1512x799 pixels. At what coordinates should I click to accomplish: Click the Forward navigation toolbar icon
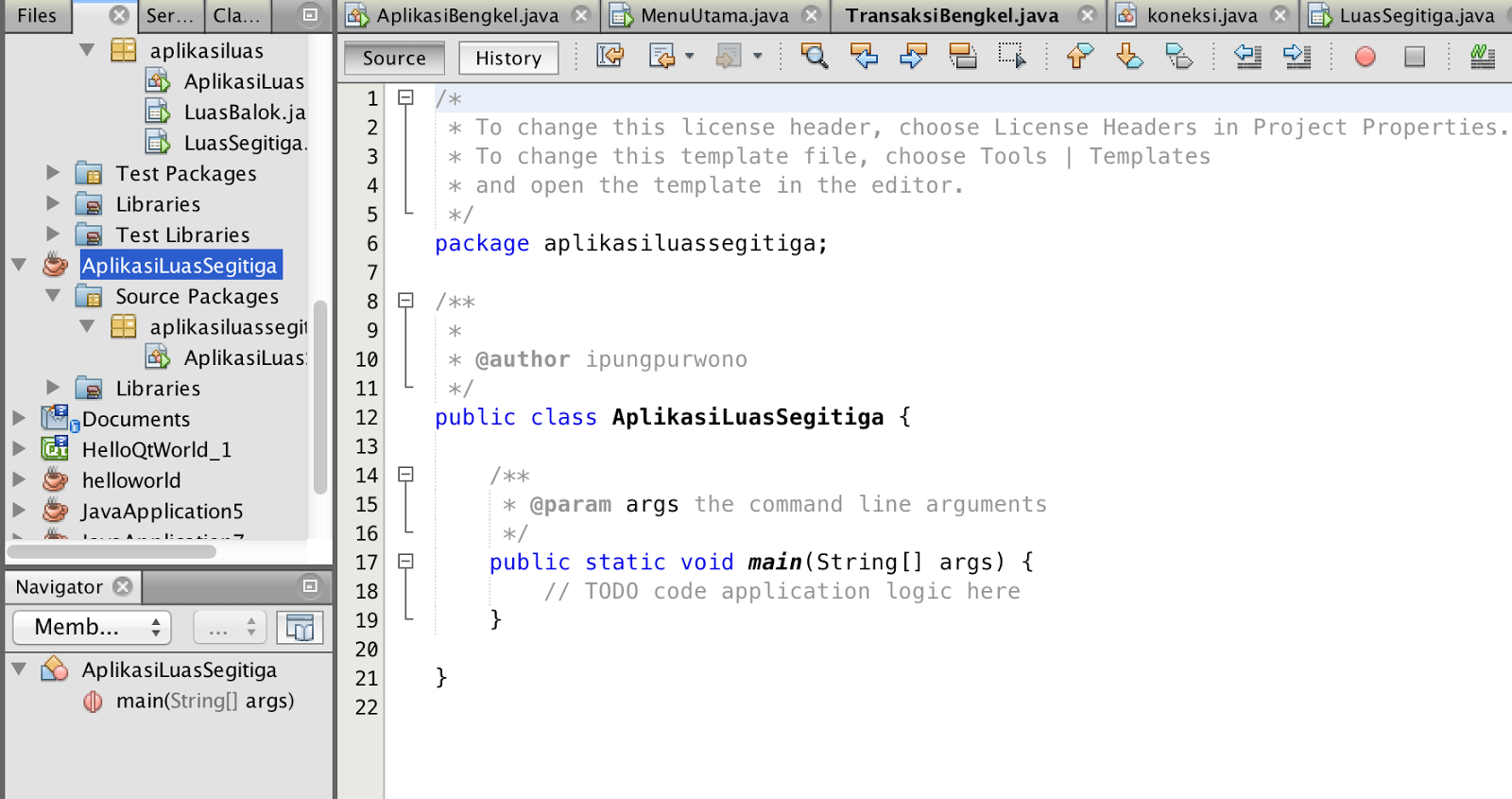pyautogui.click(x=728, y=57)
